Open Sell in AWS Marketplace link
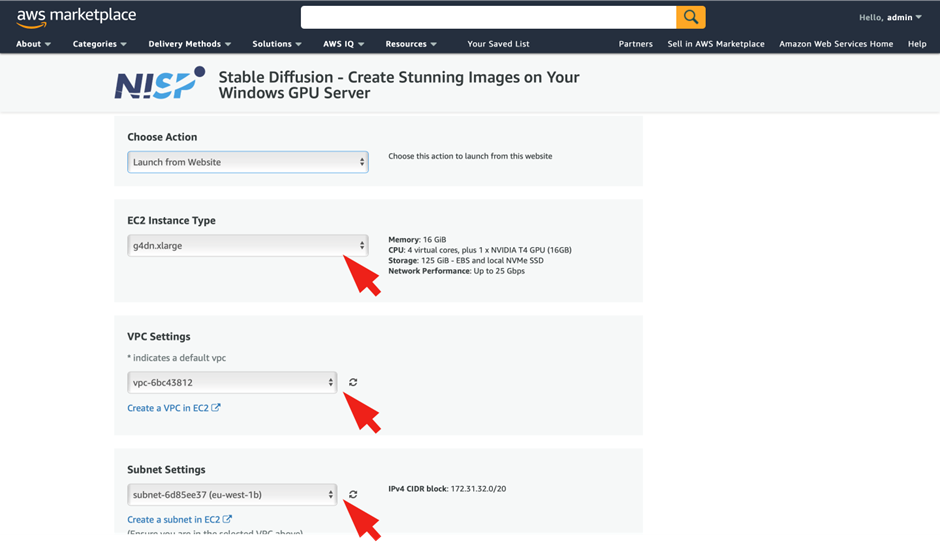Viewport: 940px width, 542px height. tap(716, 44)
